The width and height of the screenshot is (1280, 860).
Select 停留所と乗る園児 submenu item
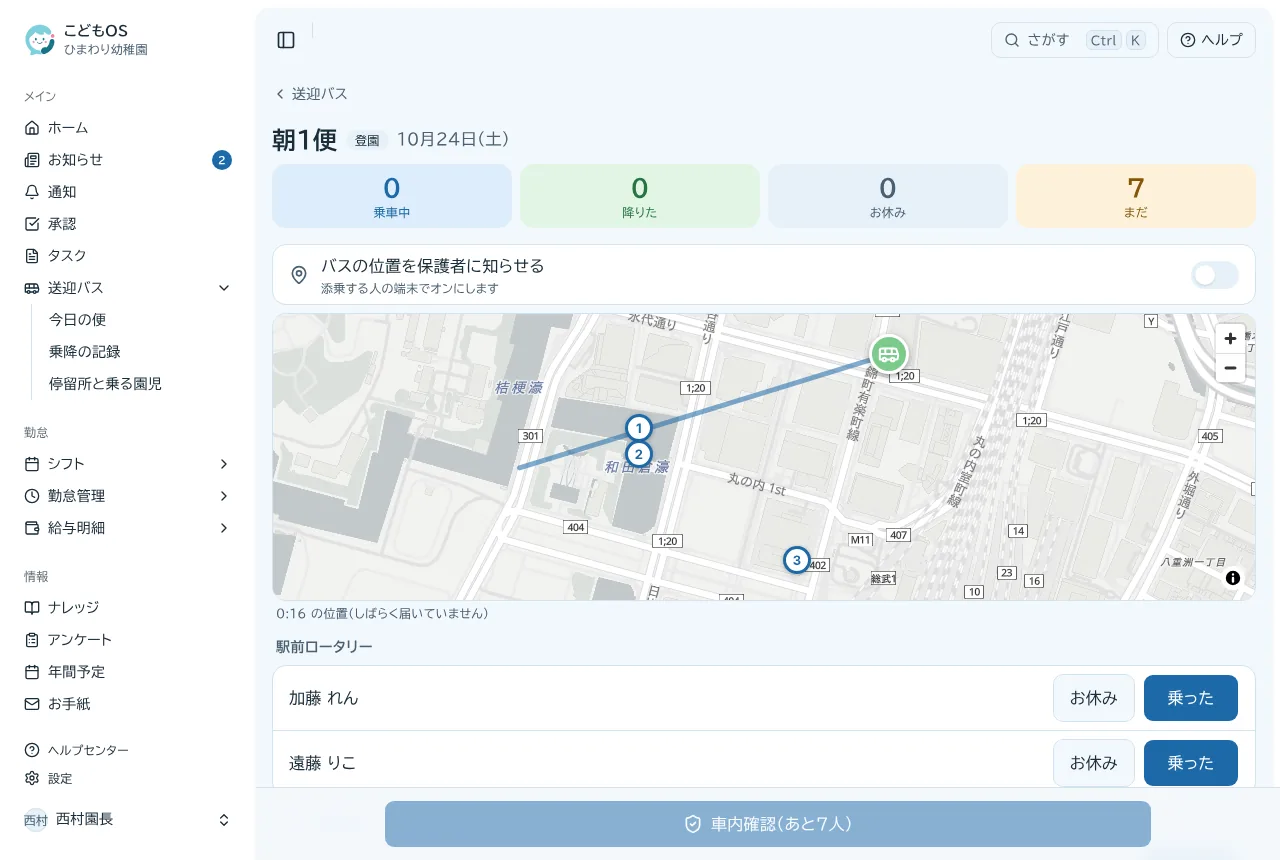click(136, 384)
